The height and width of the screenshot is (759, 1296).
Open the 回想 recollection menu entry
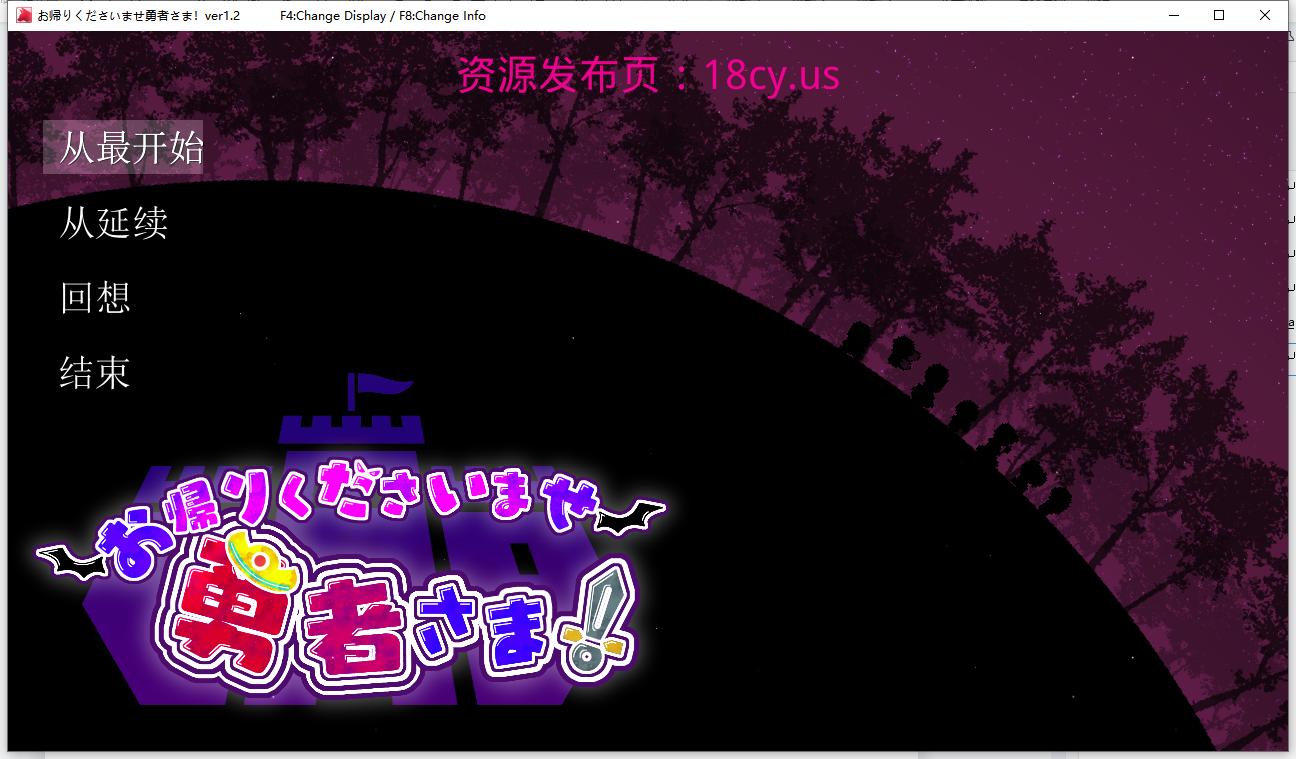pyautogui.click(x=95, y=297)
